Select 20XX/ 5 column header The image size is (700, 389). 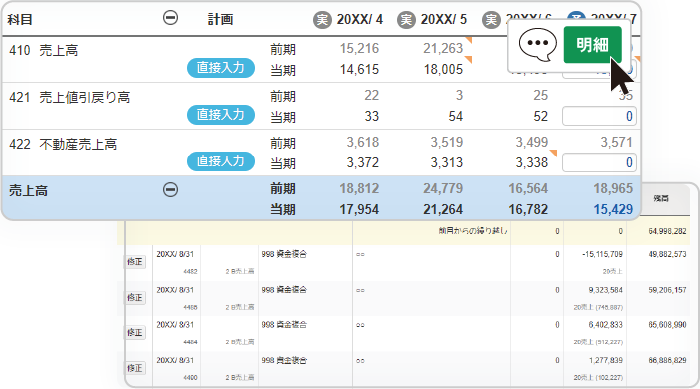[443, 20]
